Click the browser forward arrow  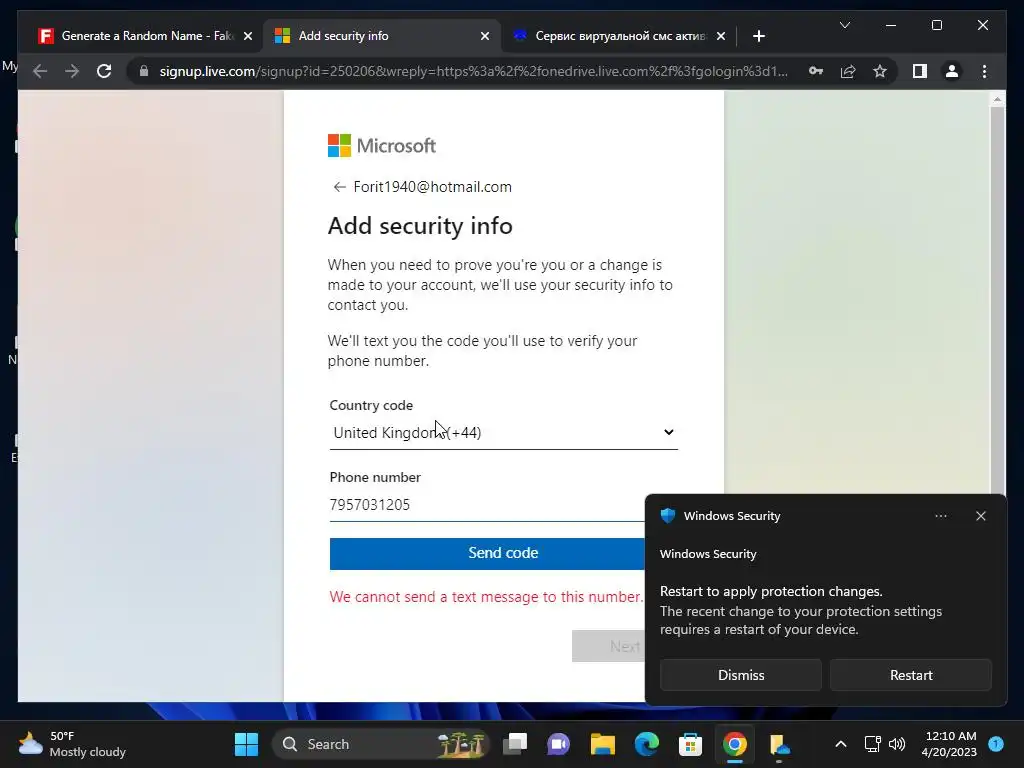pyautogui.click(x=72, y=71)
